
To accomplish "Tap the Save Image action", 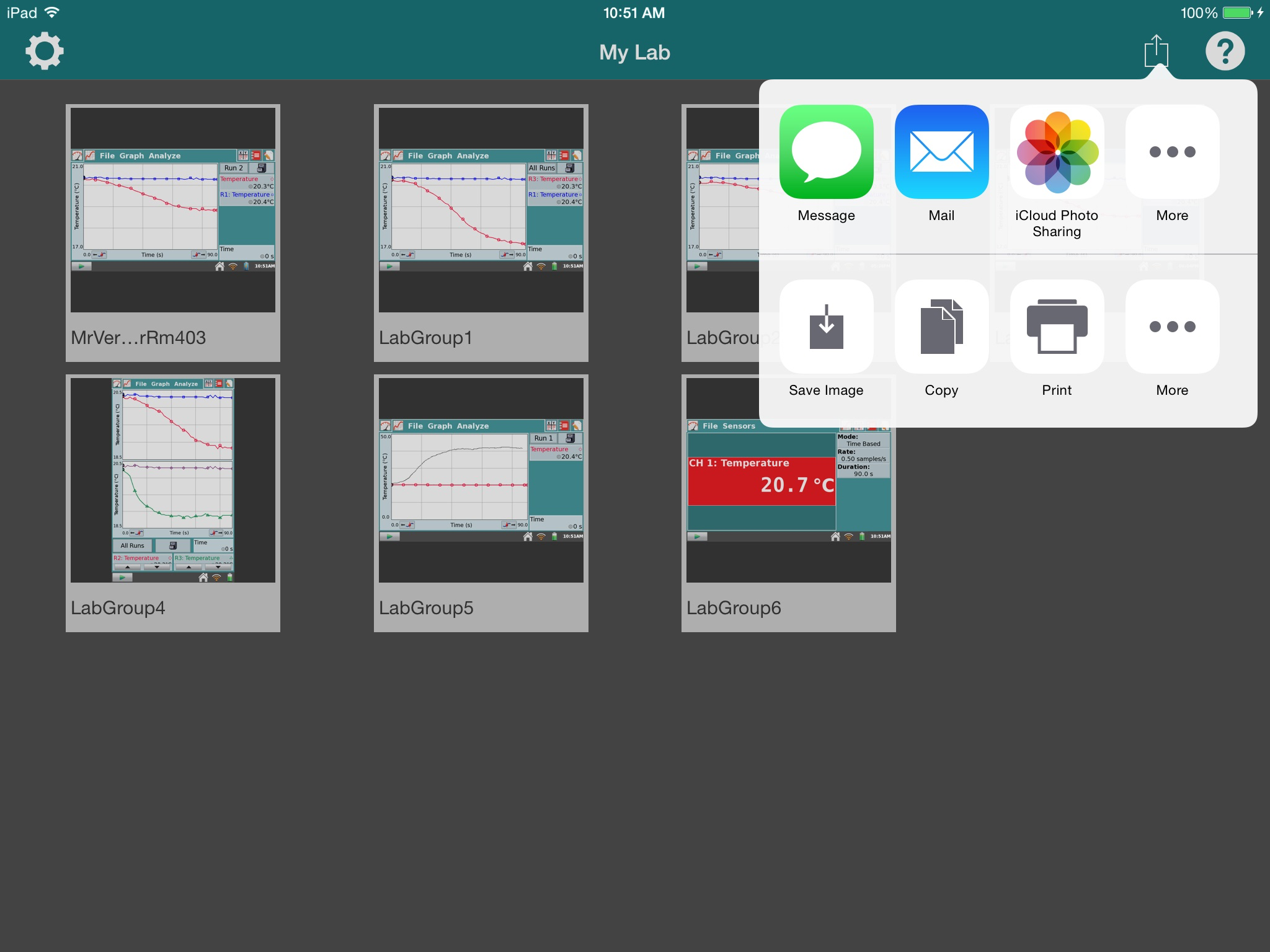I will 826,327.
